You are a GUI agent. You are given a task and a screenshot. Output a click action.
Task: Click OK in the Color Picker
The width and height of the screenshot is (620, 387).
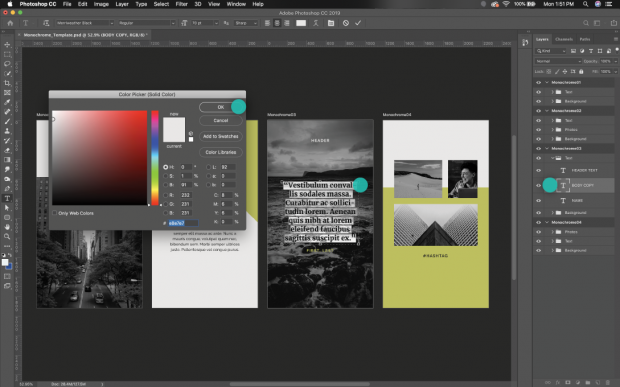(x=221, y=107)
